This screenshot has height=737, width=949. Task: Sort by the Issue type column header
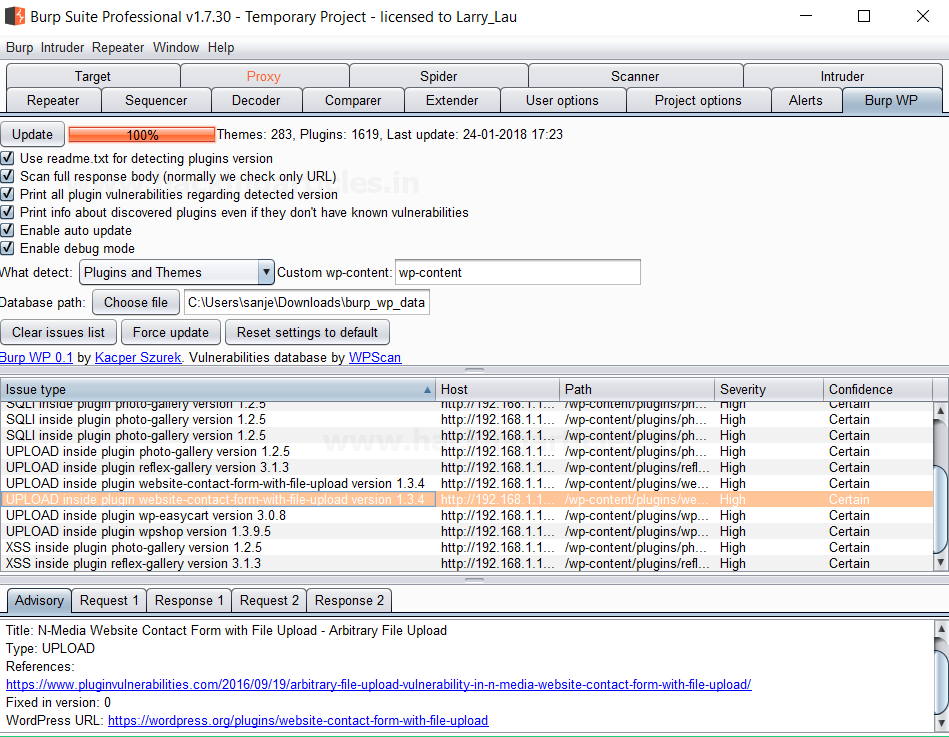tap(218, 390)
